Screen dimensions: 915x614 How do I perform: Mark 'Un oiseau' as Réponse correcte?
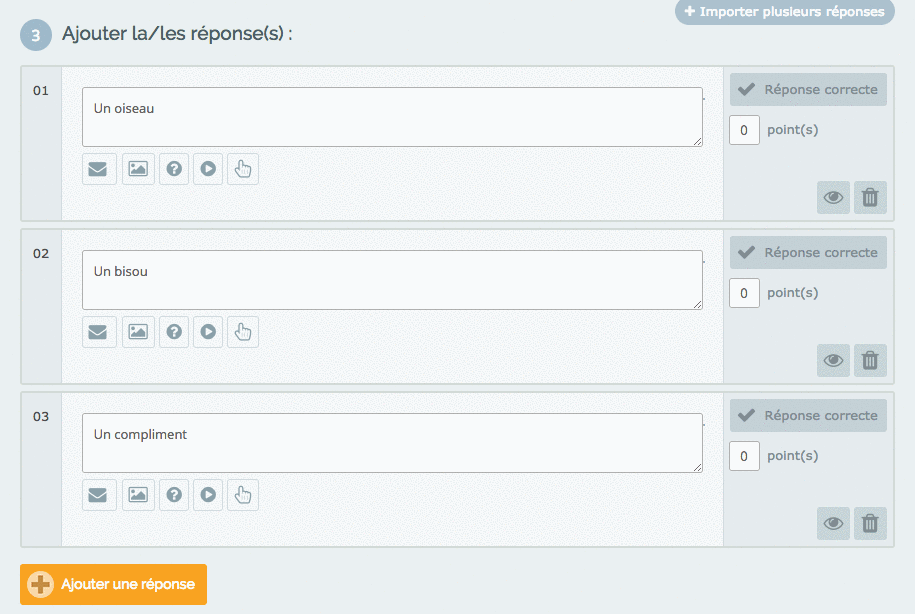(x=808, y=89)
